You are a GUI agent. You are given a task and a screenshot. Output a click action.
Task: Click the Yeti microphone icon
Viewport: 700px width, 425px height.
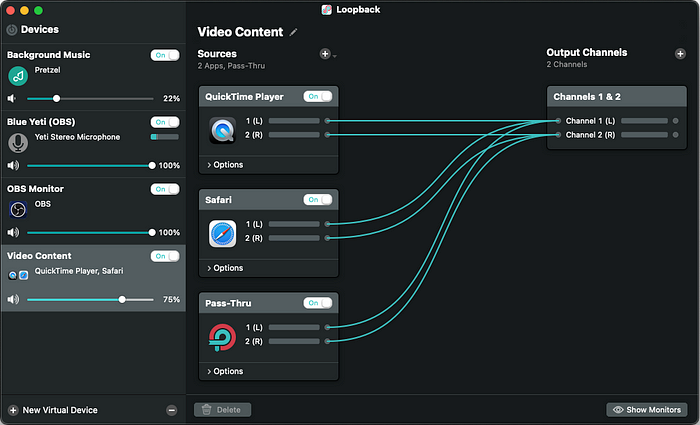[18, 143]
